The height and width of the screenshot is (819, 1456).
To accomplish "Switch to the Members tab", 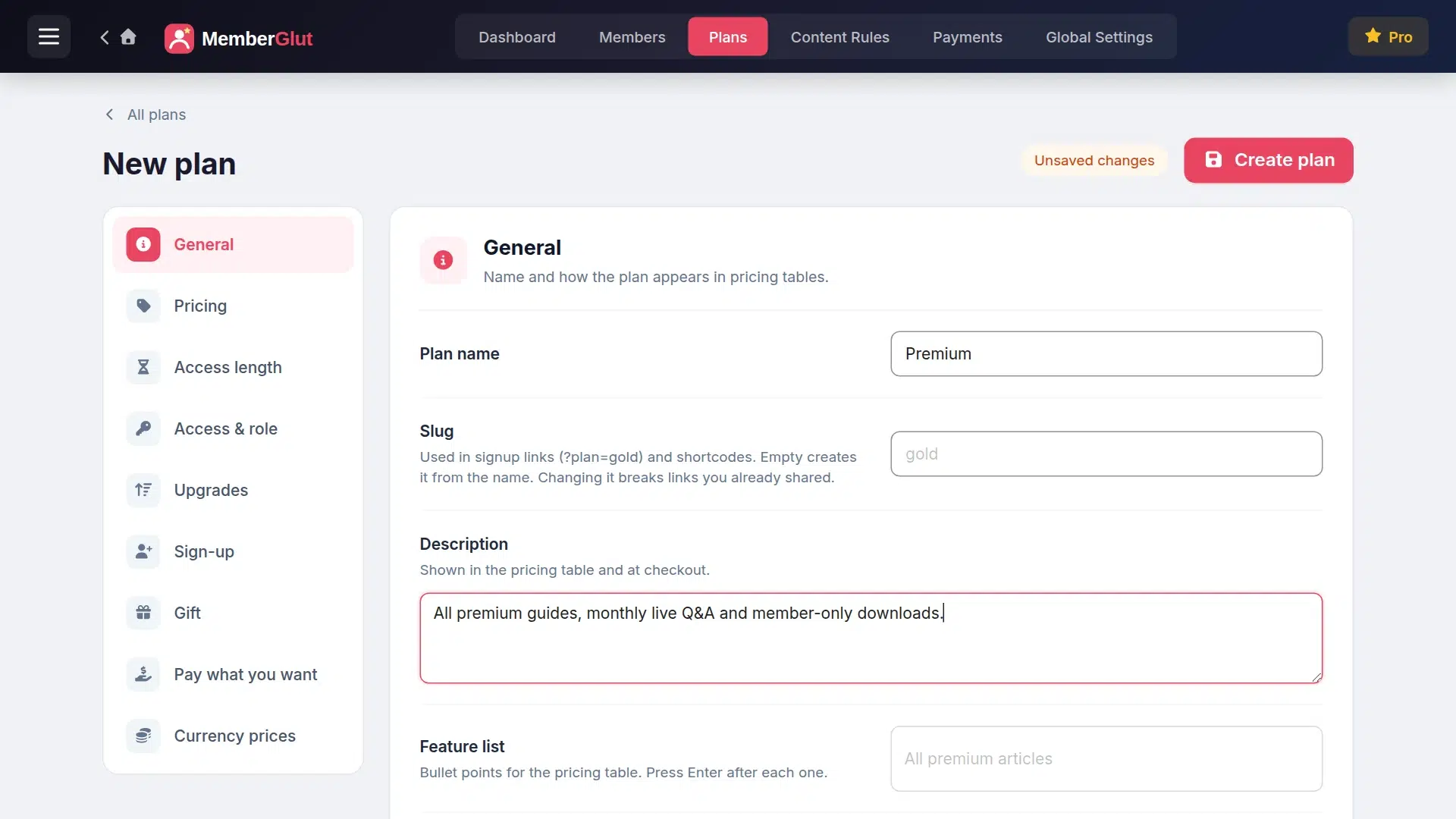I will [632, 37].
